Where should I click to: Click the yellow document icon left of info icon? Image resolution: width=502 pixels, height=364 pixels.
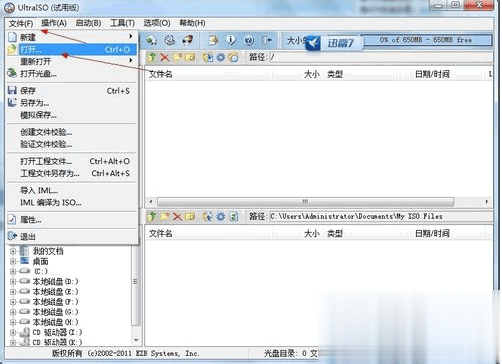213,40
